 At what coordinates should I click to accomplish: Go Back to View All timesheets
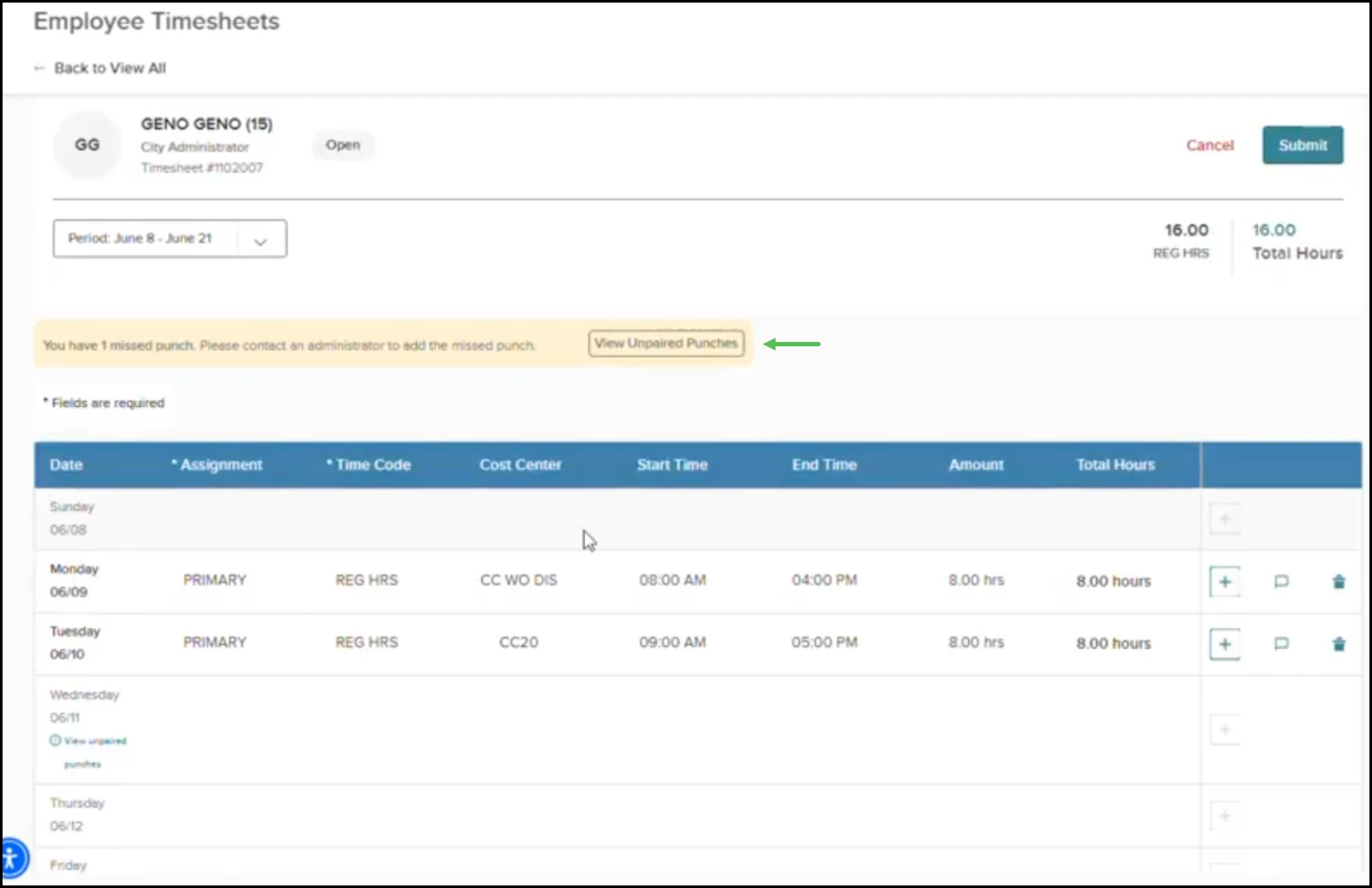[110, 68]
